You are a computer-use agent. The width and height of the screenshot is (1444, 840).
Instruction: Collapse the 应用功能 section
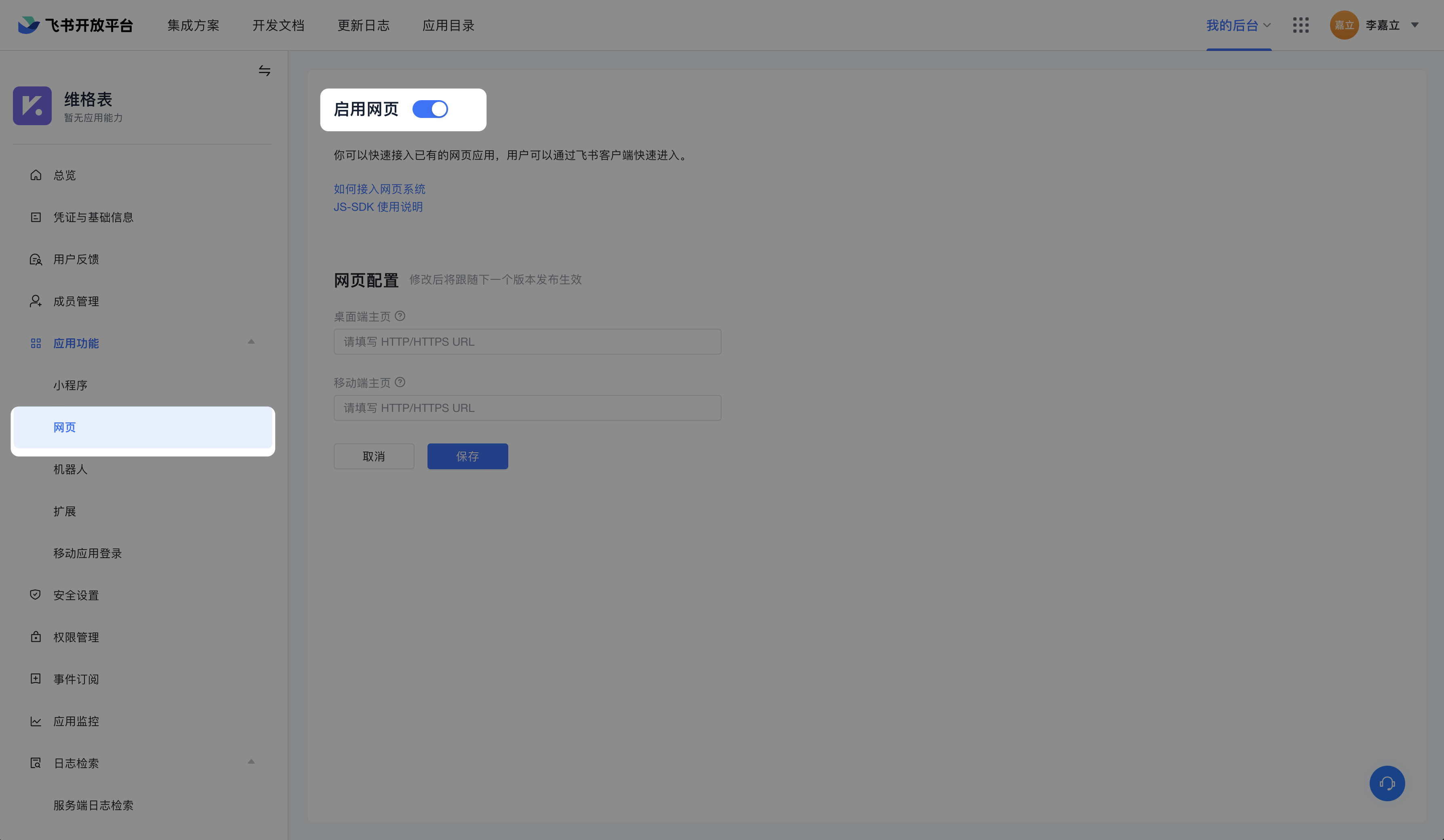pos(250,342)
